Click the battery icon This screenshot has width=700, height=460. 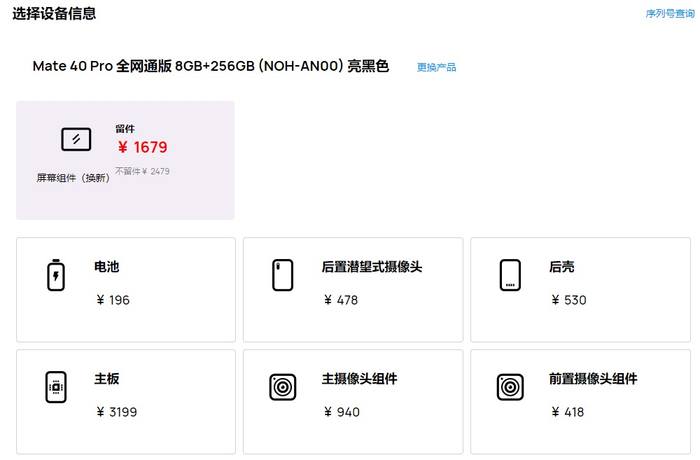click(55, 275)
